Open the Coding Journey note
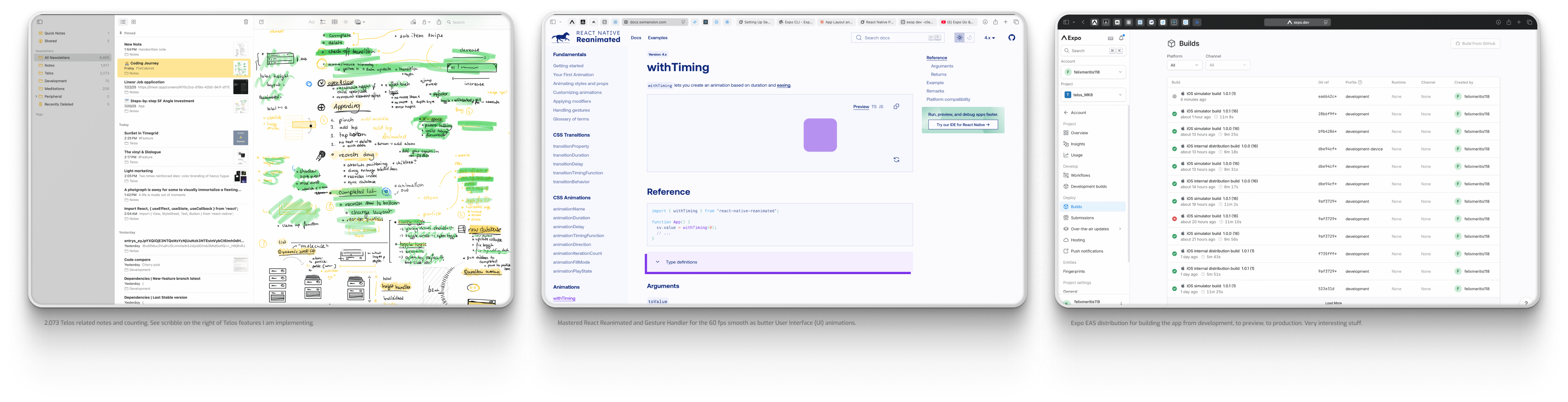Image resolution: width=1568 pixels, height=402 pixels. click(x=184, y=67)
